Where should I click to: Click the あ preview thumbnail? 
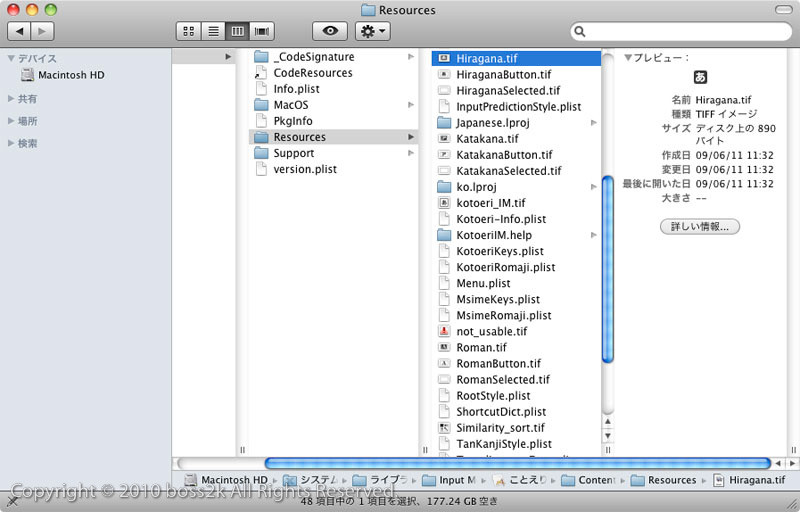[700, 77]
